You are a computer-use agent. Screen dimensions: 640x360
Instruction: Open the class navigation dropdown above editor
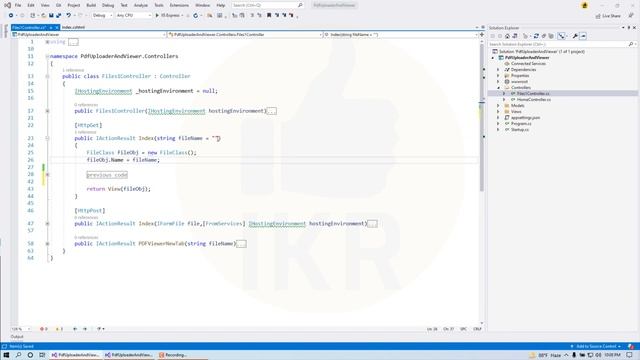coord(245,35)
